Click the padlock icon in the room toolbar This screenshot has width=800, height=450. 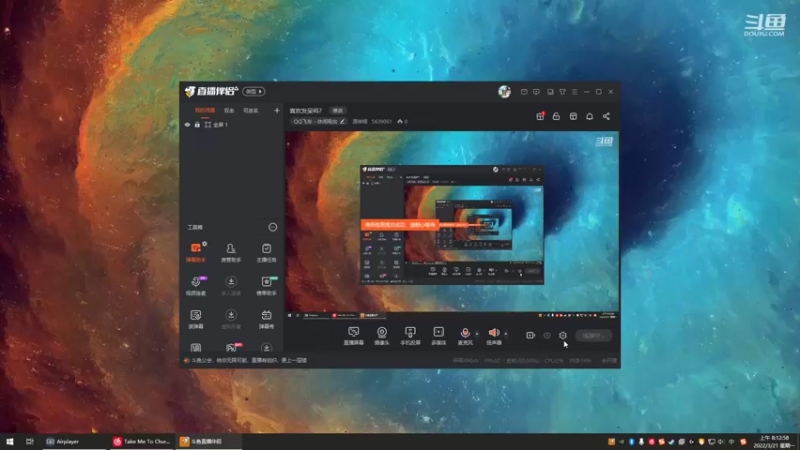[x=557, y=116]
